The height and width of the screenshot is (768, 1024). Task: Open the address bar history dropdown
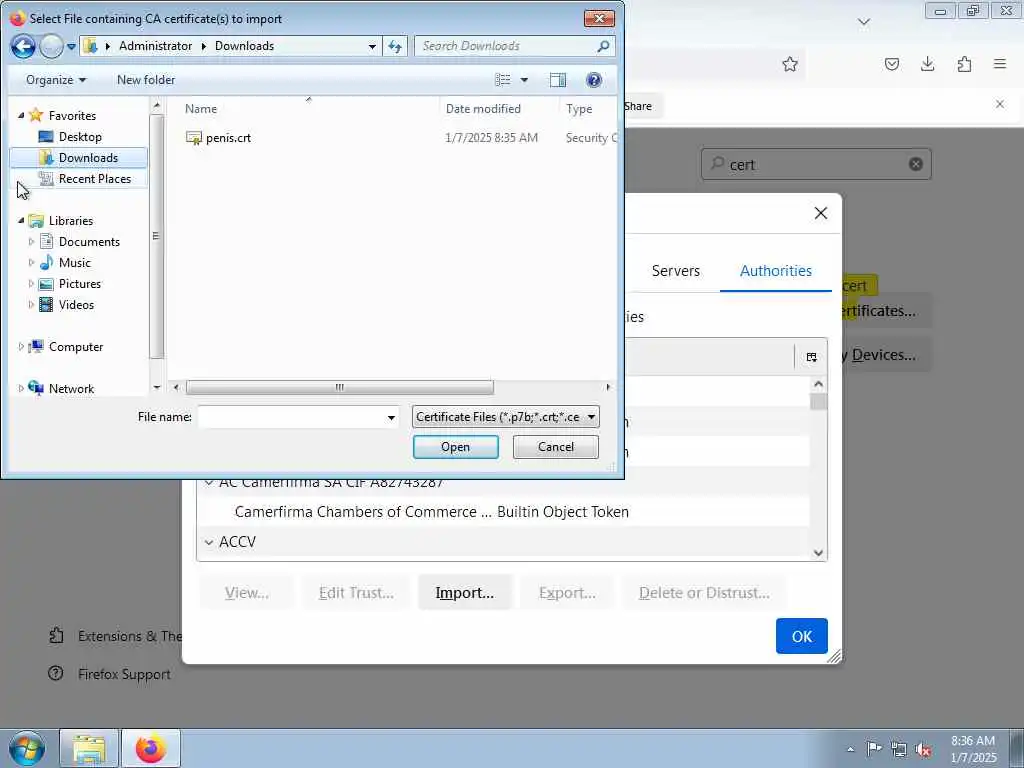click(x=372, y=46)
